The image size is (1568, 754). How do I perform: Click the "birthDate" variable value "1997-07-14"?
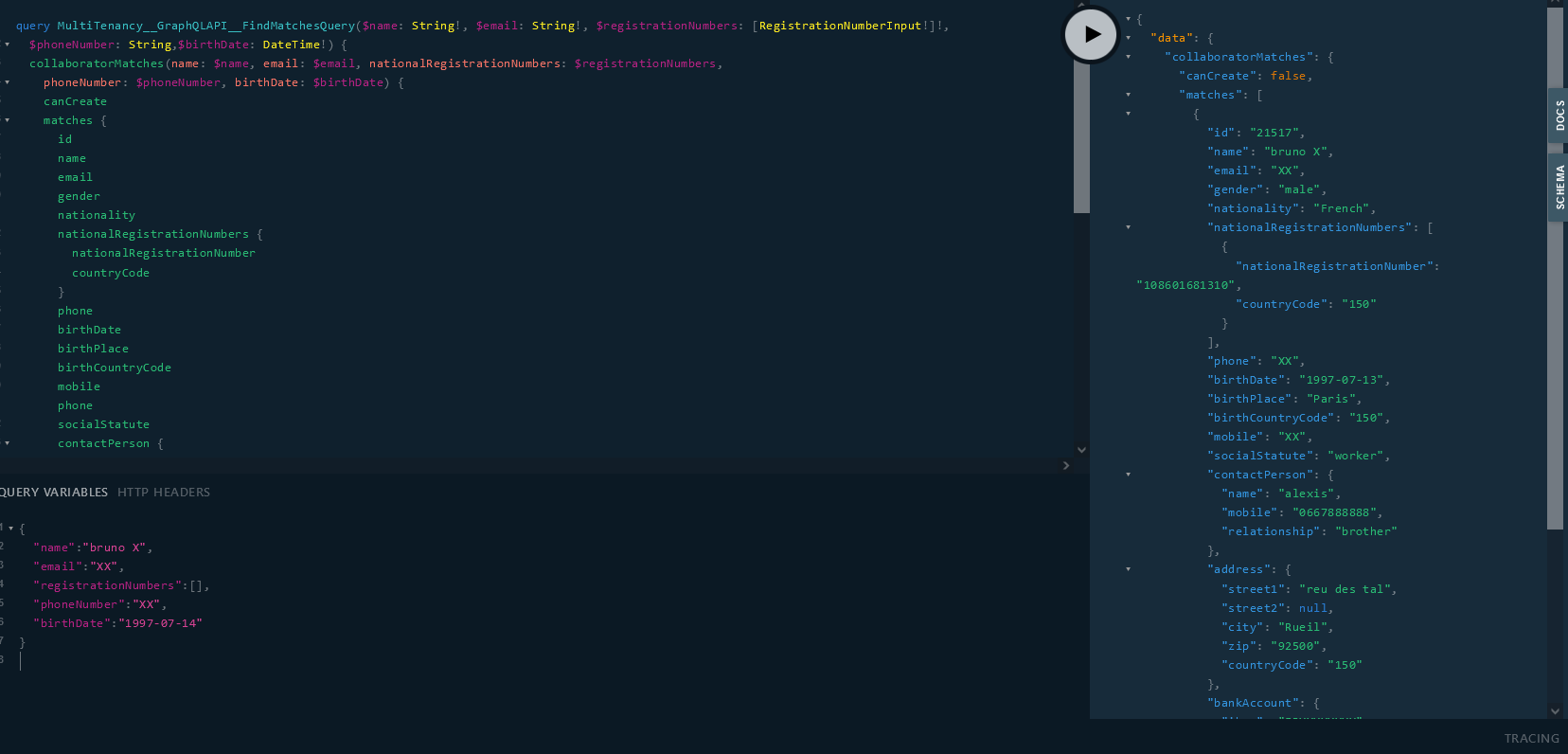coord(159,623)
